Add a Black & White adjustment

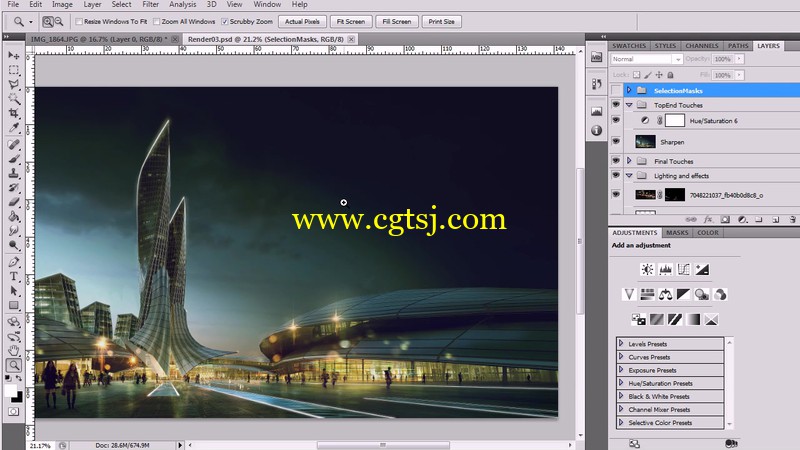[684, 294]
